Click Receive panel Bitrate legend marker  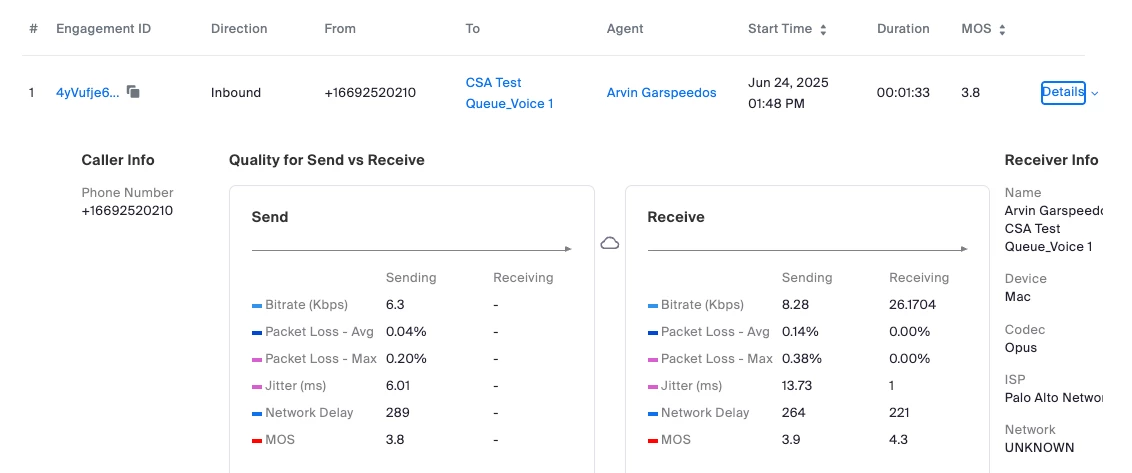point(653,305)
